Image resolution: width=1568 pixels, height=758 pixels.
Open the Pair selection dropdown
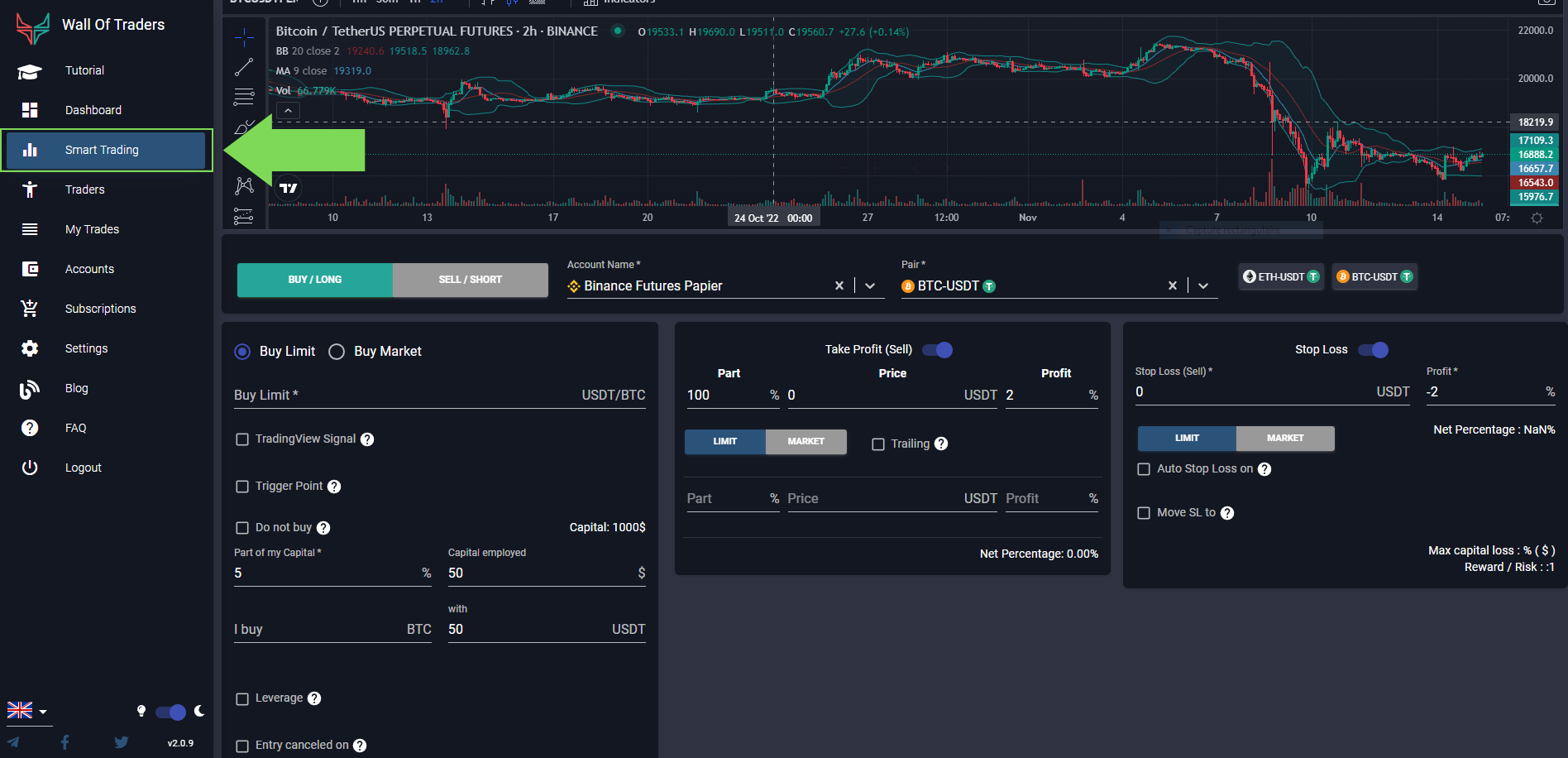pos(1203,285)
